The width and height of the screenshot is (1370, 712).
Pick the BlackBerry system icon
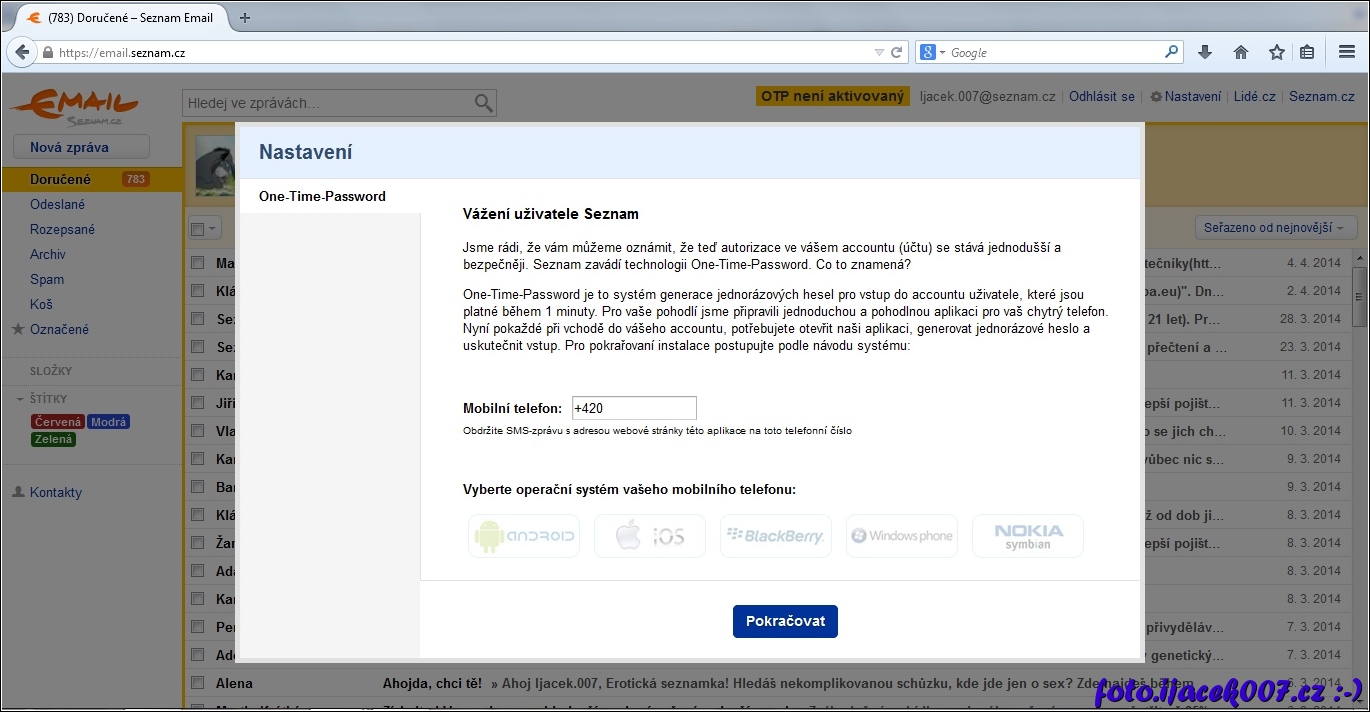coord(775,536)
